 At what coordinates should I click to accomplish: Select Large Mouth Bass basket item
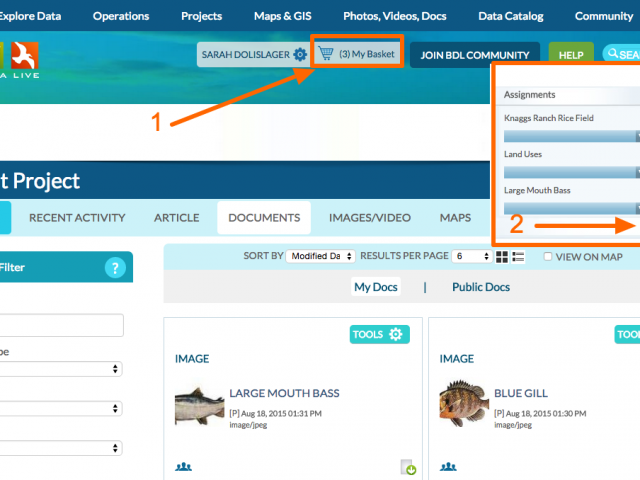[537, 190]
